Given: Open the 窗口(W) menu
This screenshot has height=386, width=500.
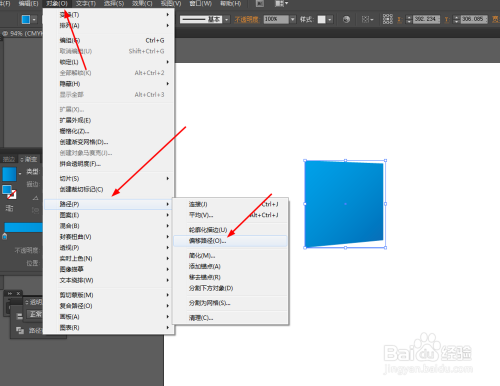Looking at the screenshot, I should (x=201, y=4).
